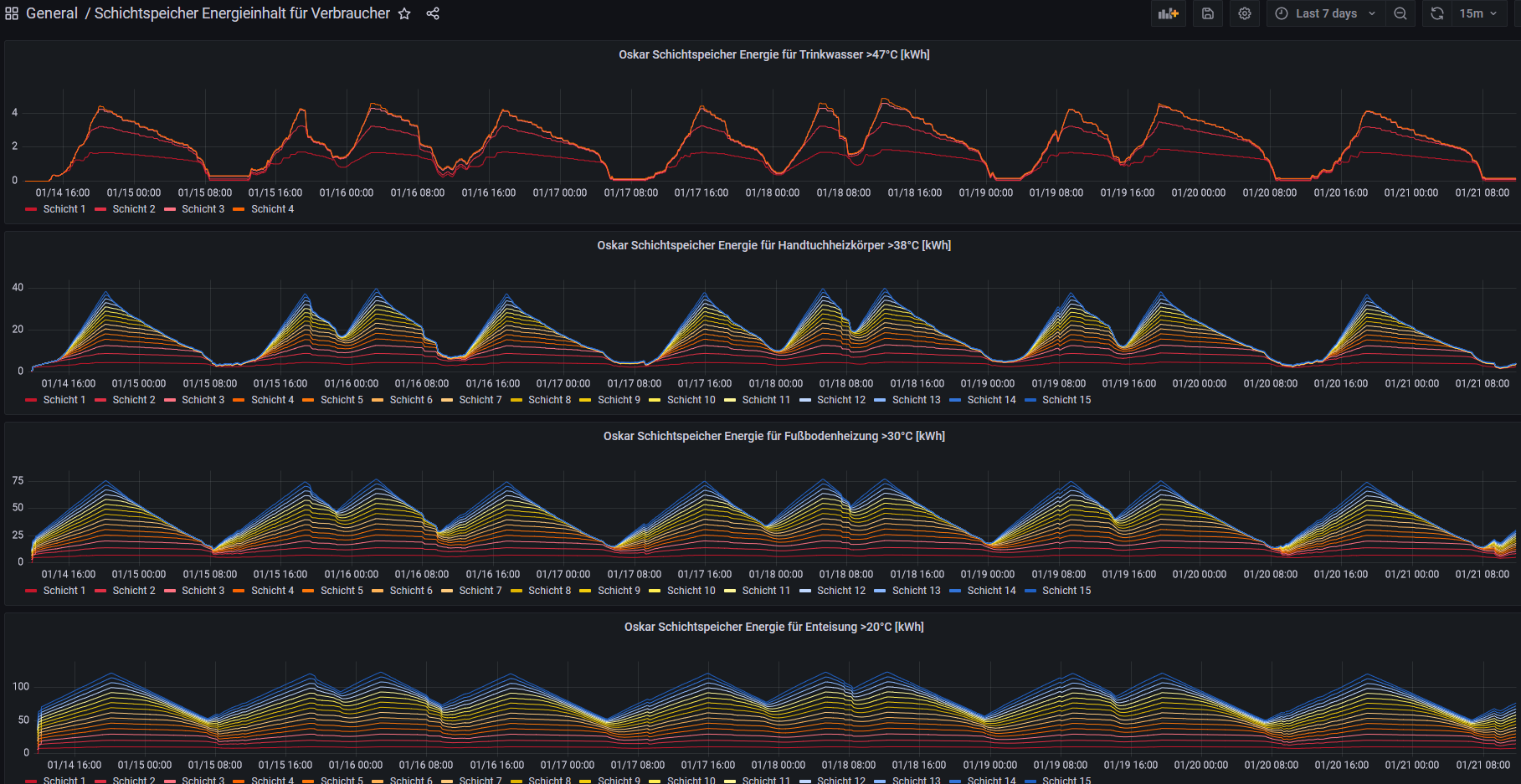Open the share dashboard icon
The width and height of the screenshot is (1521, 784).
pyautogui.click(x=433, y=13)
